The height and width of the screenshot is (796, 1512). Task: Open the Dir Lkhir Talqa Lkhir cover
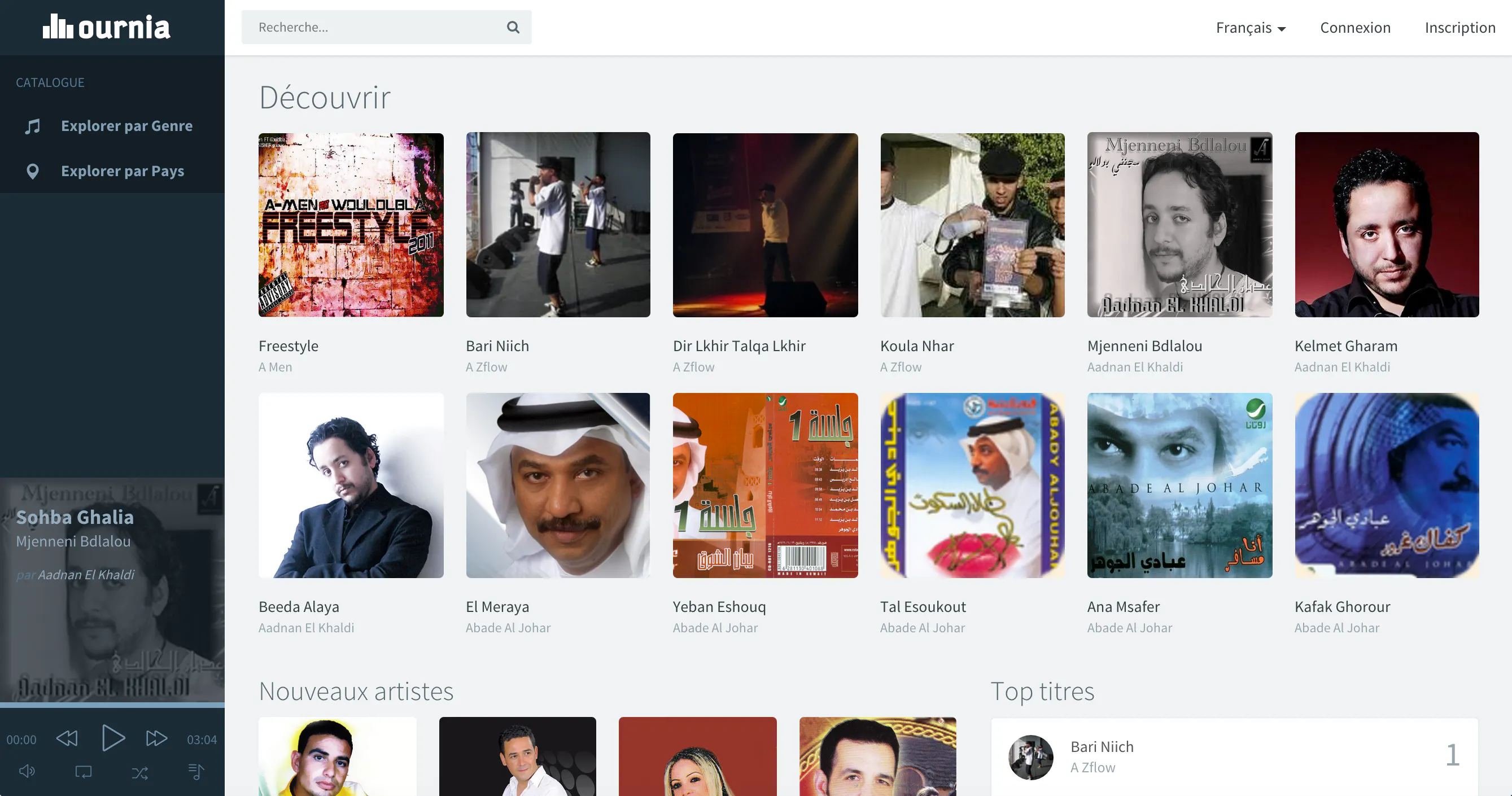point(766,225)
